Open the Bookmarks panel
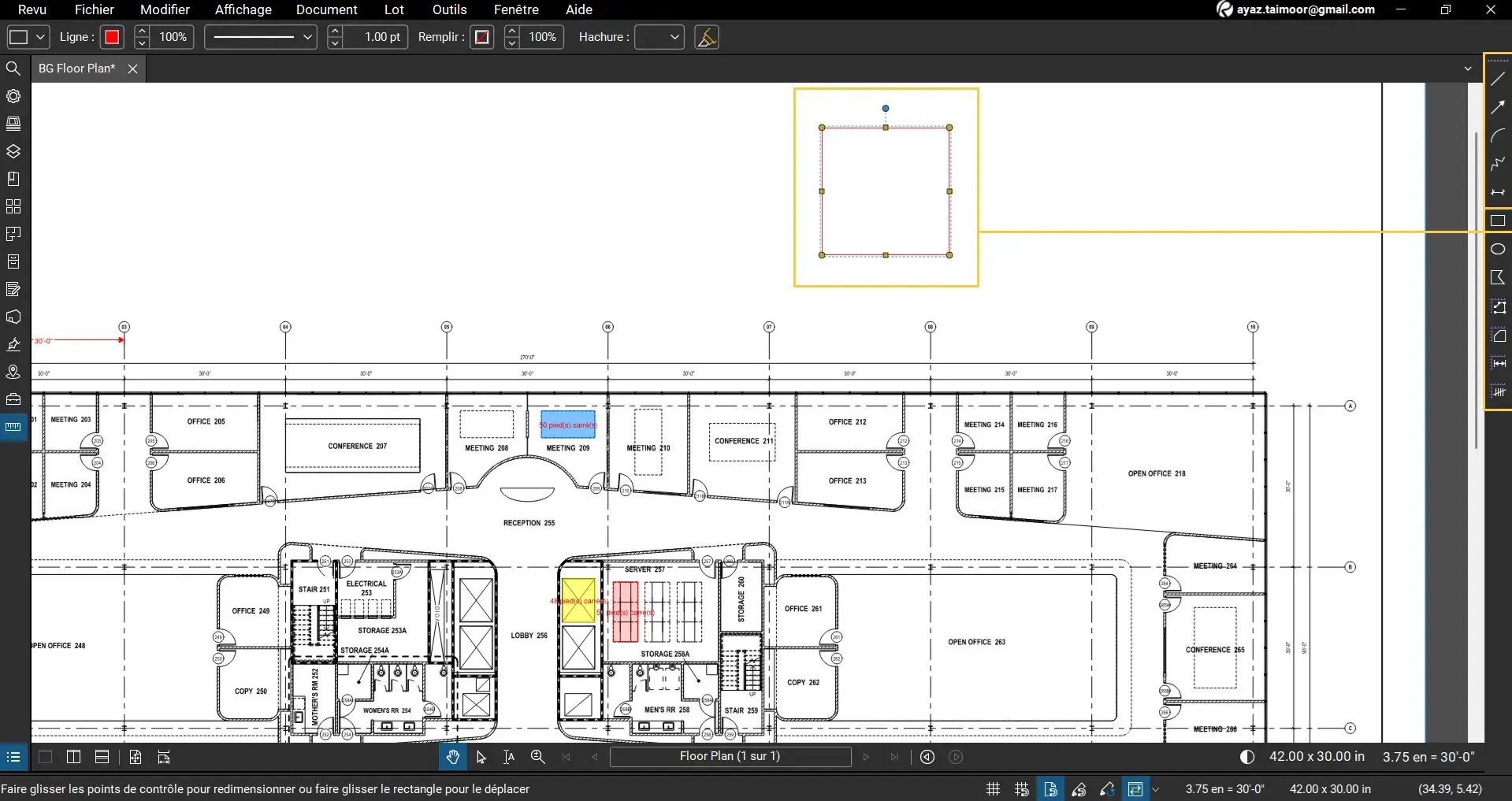This screenshot has height=801, width=1512. [13, 179]
